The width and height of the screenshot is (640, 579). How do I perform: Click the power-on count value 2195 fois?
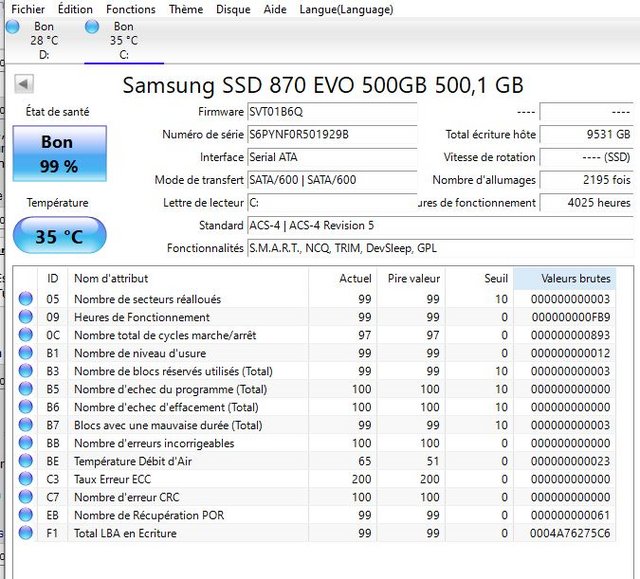(x=587, y=180)
